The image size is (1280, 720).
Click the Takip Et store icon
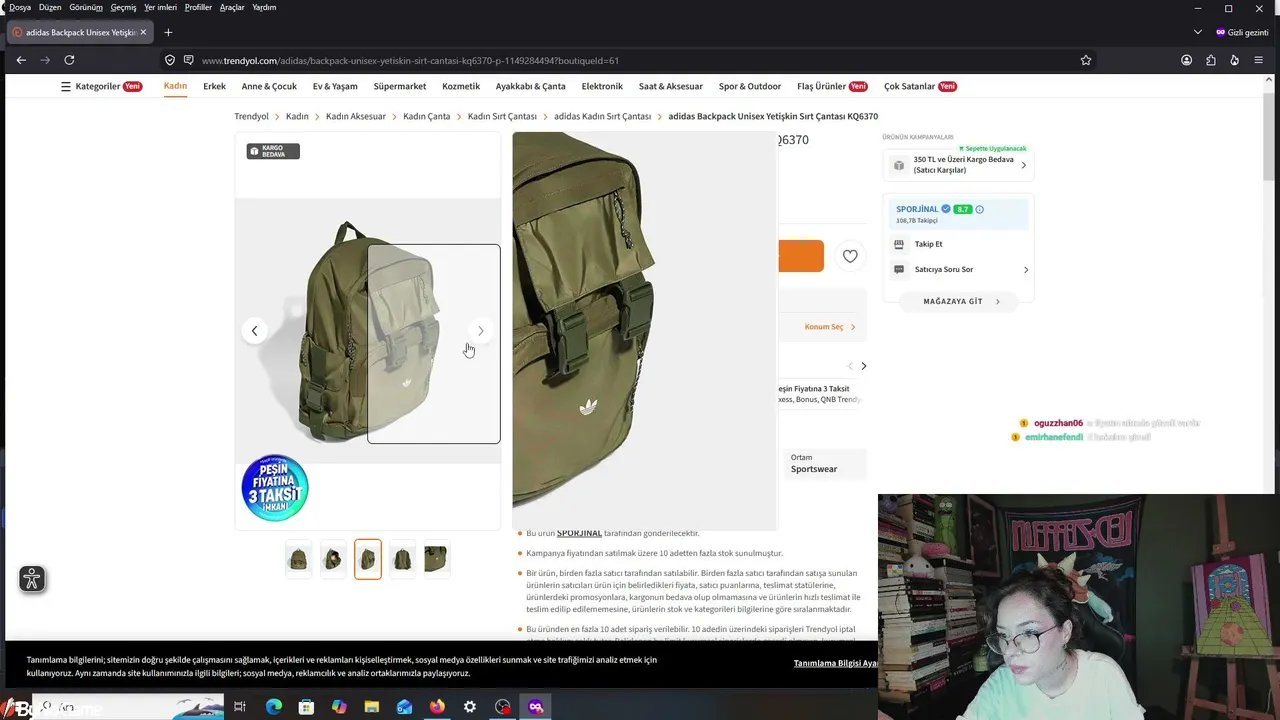pos(899,244)
